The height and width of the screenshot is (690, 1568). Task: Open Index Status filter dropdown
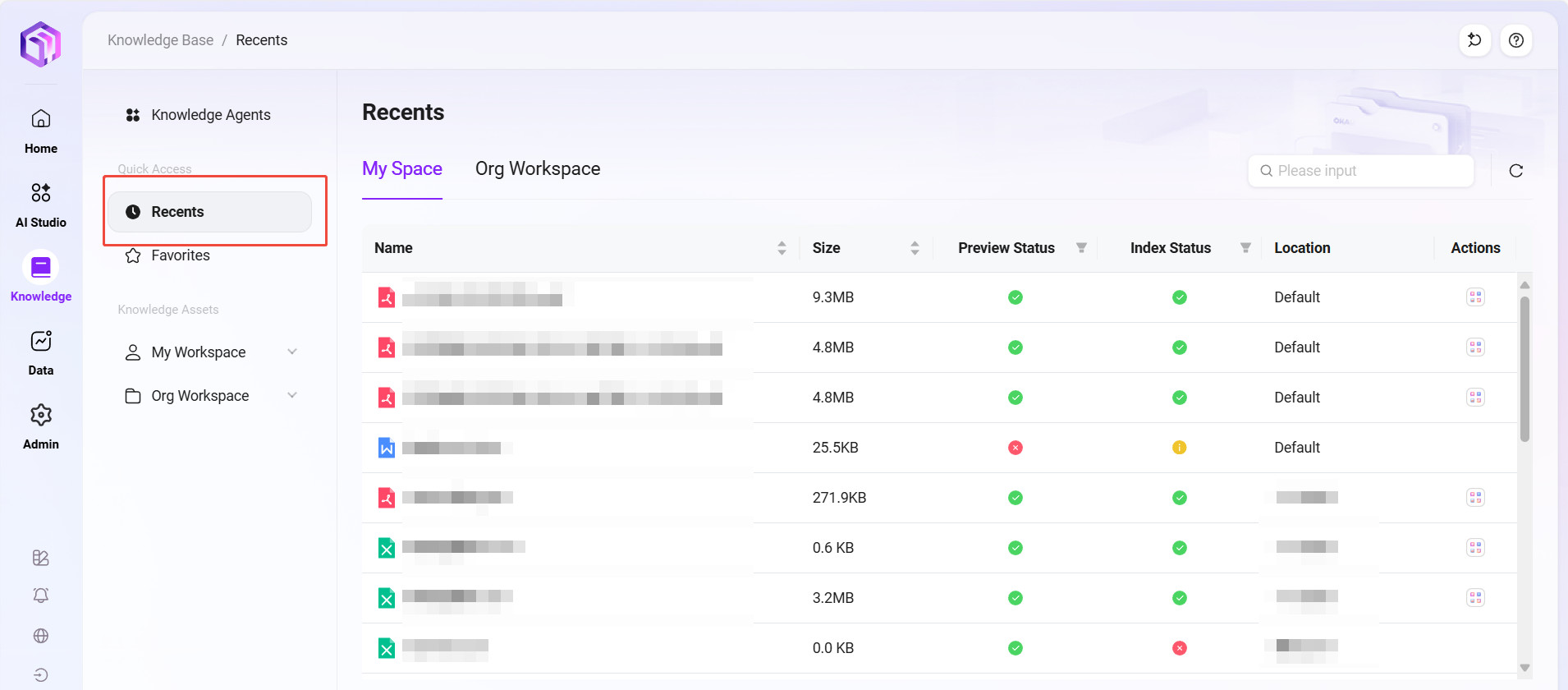click(1245, 248)
